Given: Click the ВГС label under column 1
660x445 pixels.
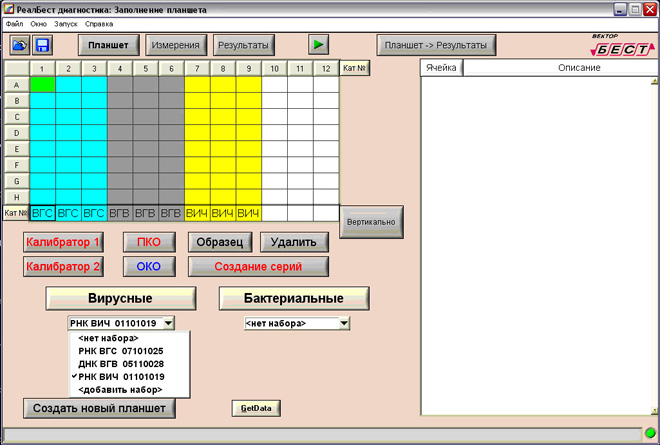Looking at the screenshot, I should (43, 213).
